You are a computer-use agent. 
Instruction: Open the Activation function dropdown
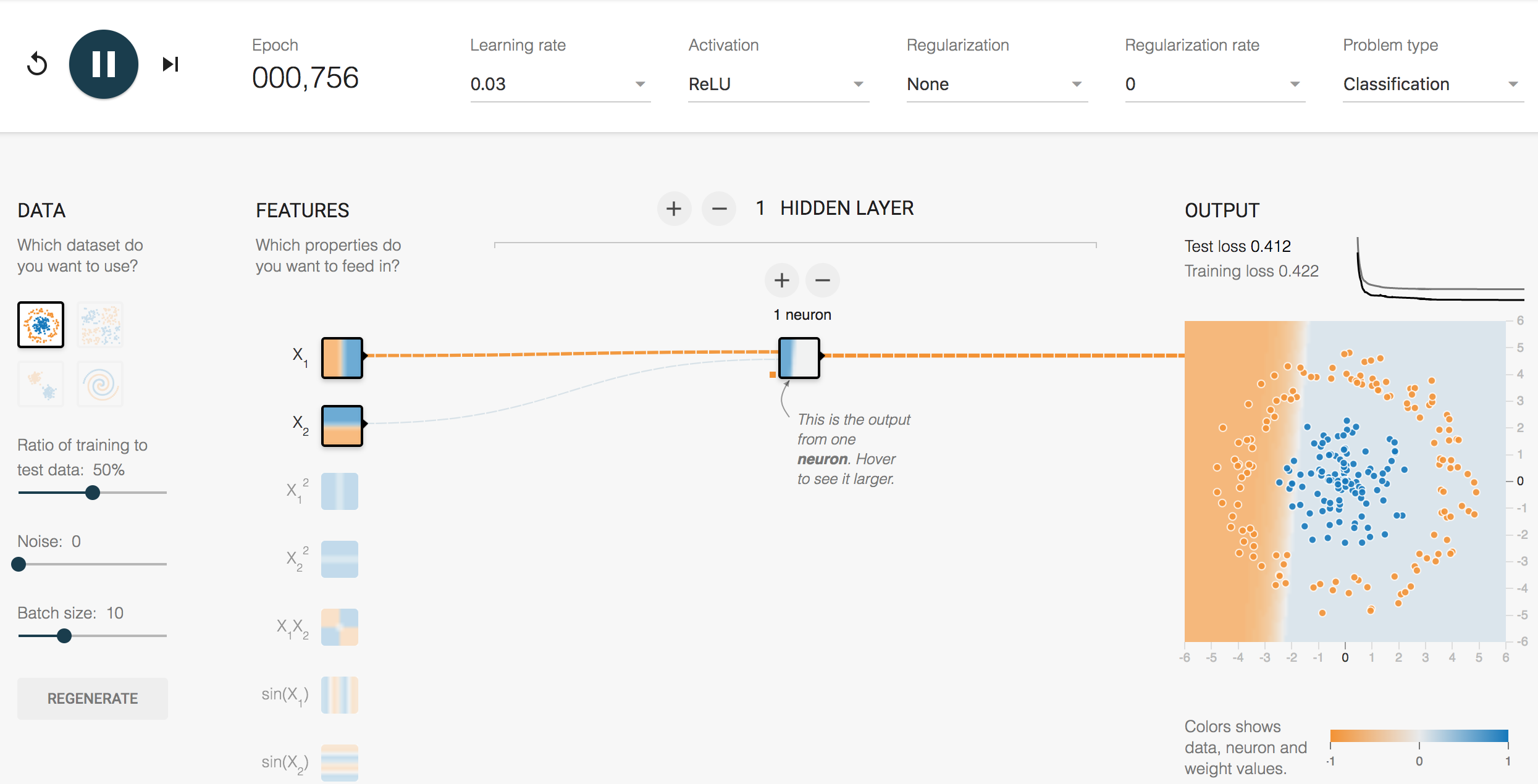pos(775,83)
